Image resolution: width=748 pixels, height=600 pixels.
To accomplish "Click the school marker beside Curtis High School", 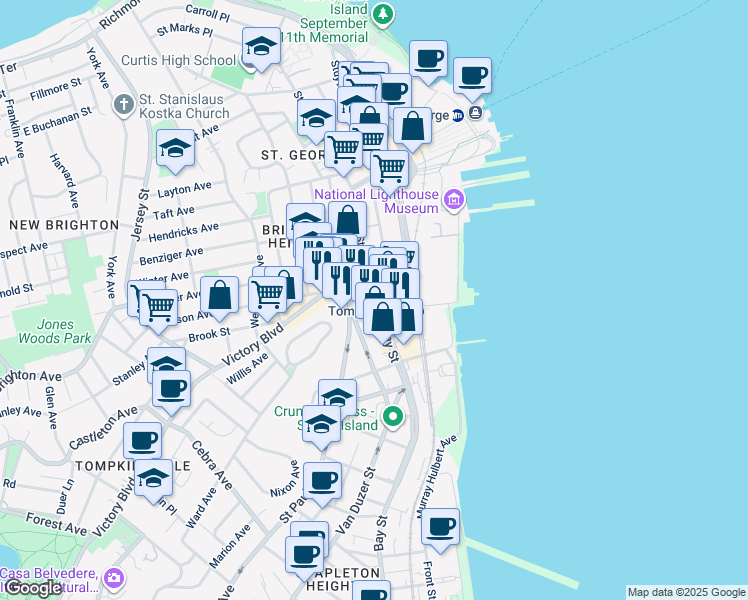I will click(261, 47).
